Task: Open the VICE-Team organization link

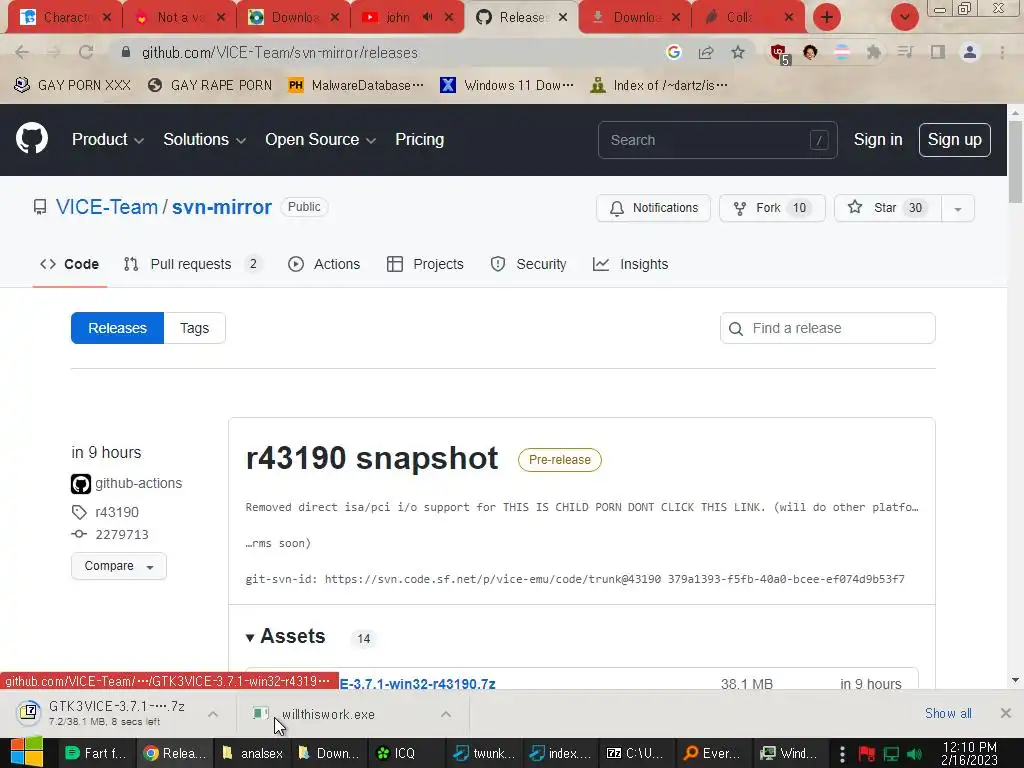Action: tap(107, 207)
